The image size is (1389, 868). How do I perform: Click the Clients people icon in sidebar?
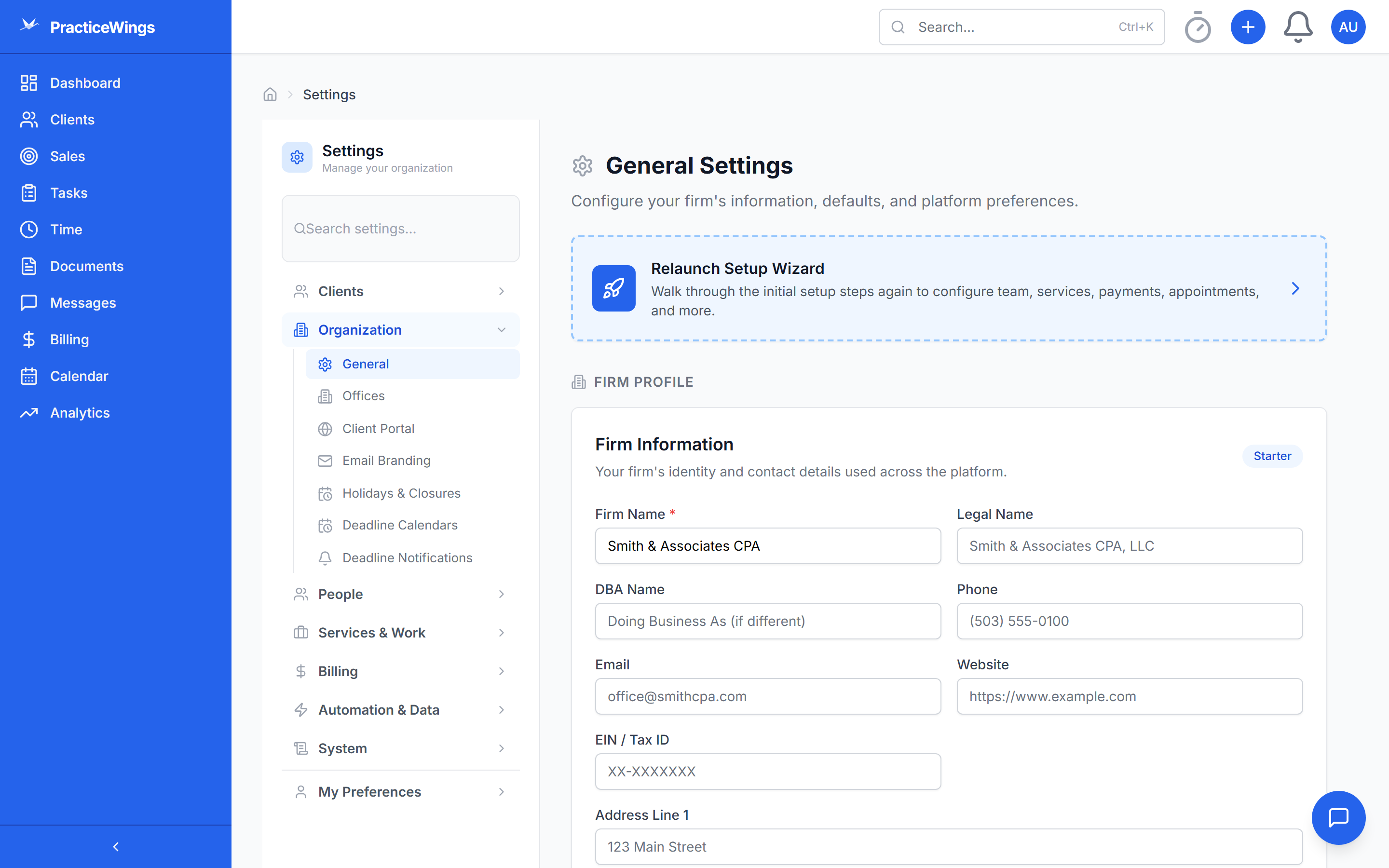[29, 120]
